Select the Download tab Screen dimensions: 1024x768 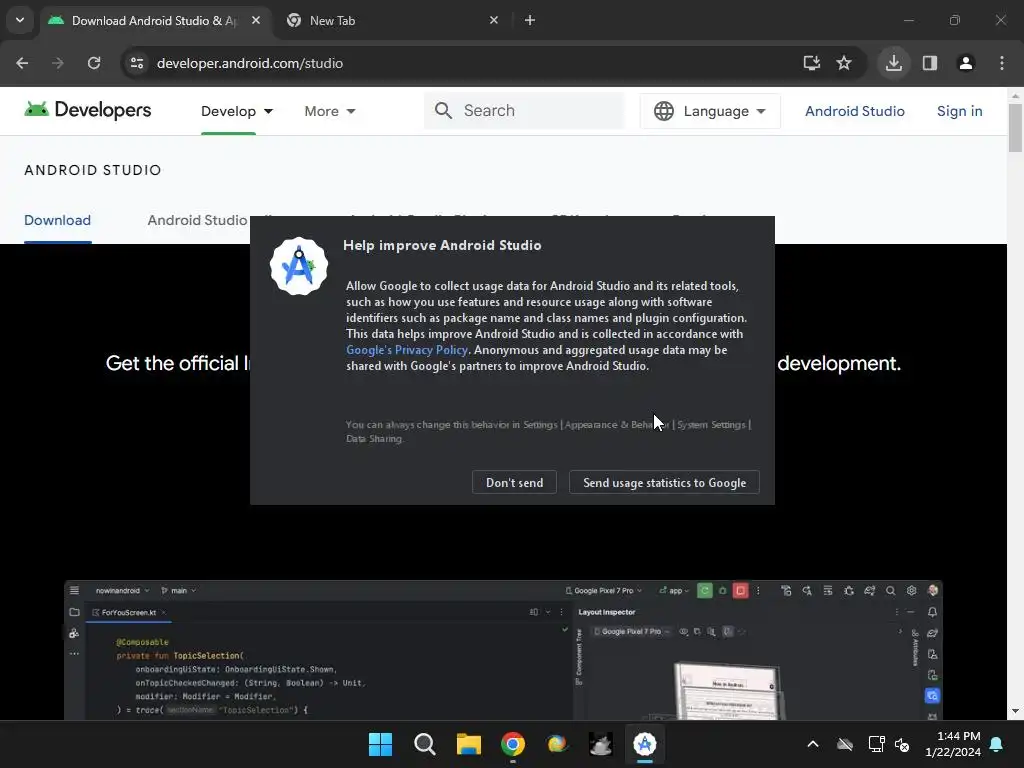57,220
